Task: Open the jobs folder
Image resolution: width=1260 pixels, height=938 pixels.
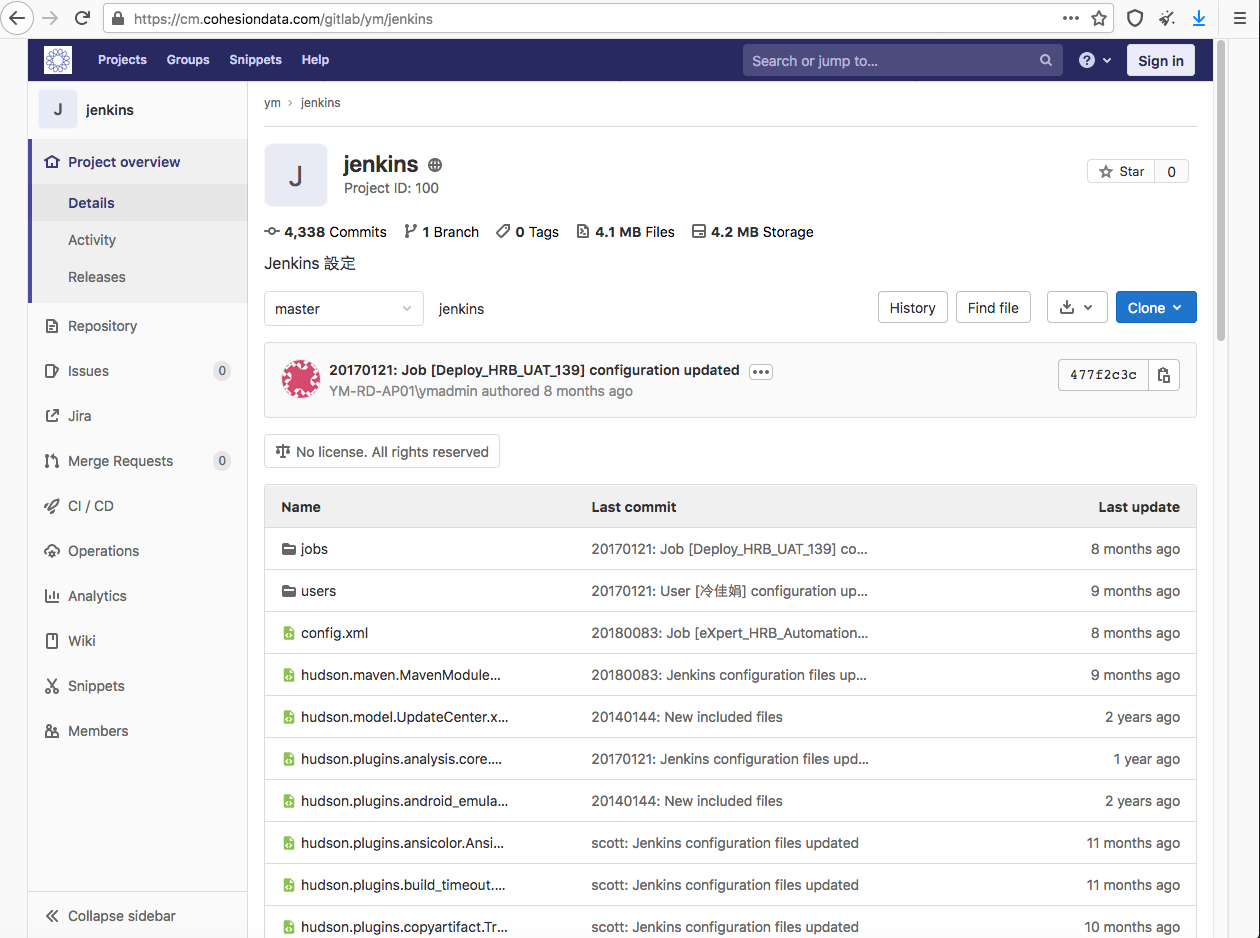Action: click(x=314, y=549)
